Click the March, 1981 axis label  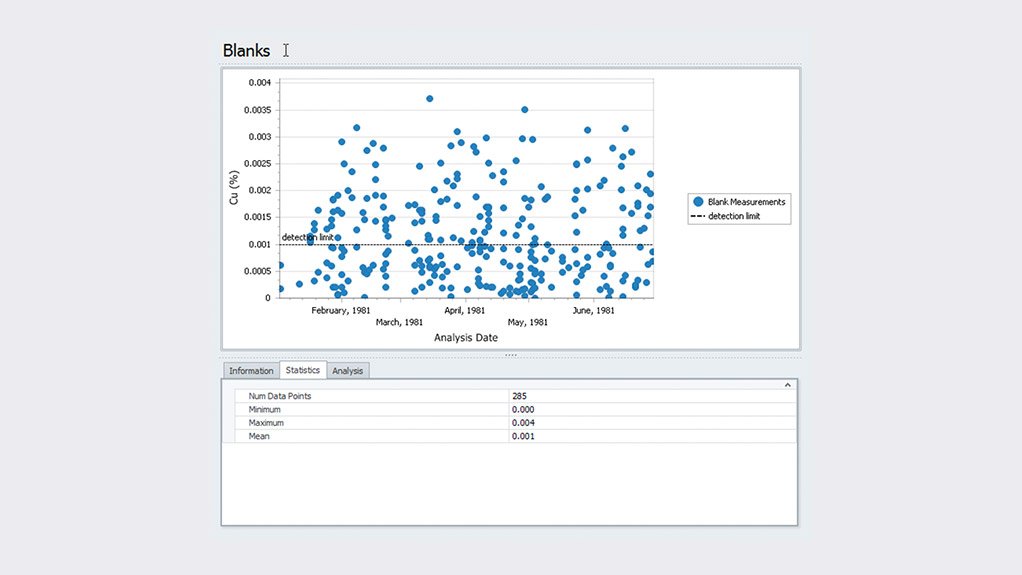tap(399, 322)
